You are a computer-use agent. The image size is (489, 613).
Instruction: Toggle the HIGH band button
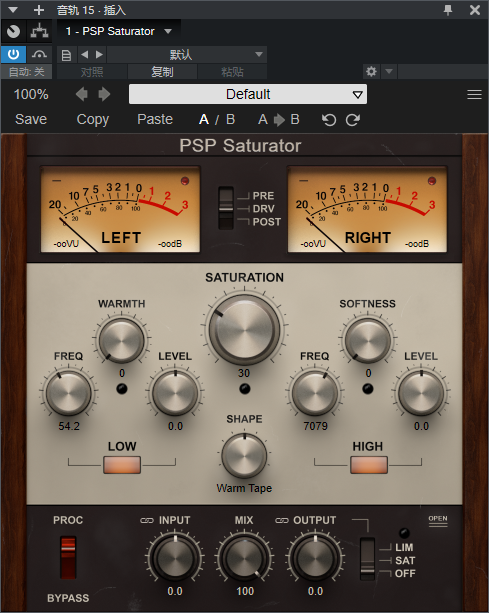point(369,465)
